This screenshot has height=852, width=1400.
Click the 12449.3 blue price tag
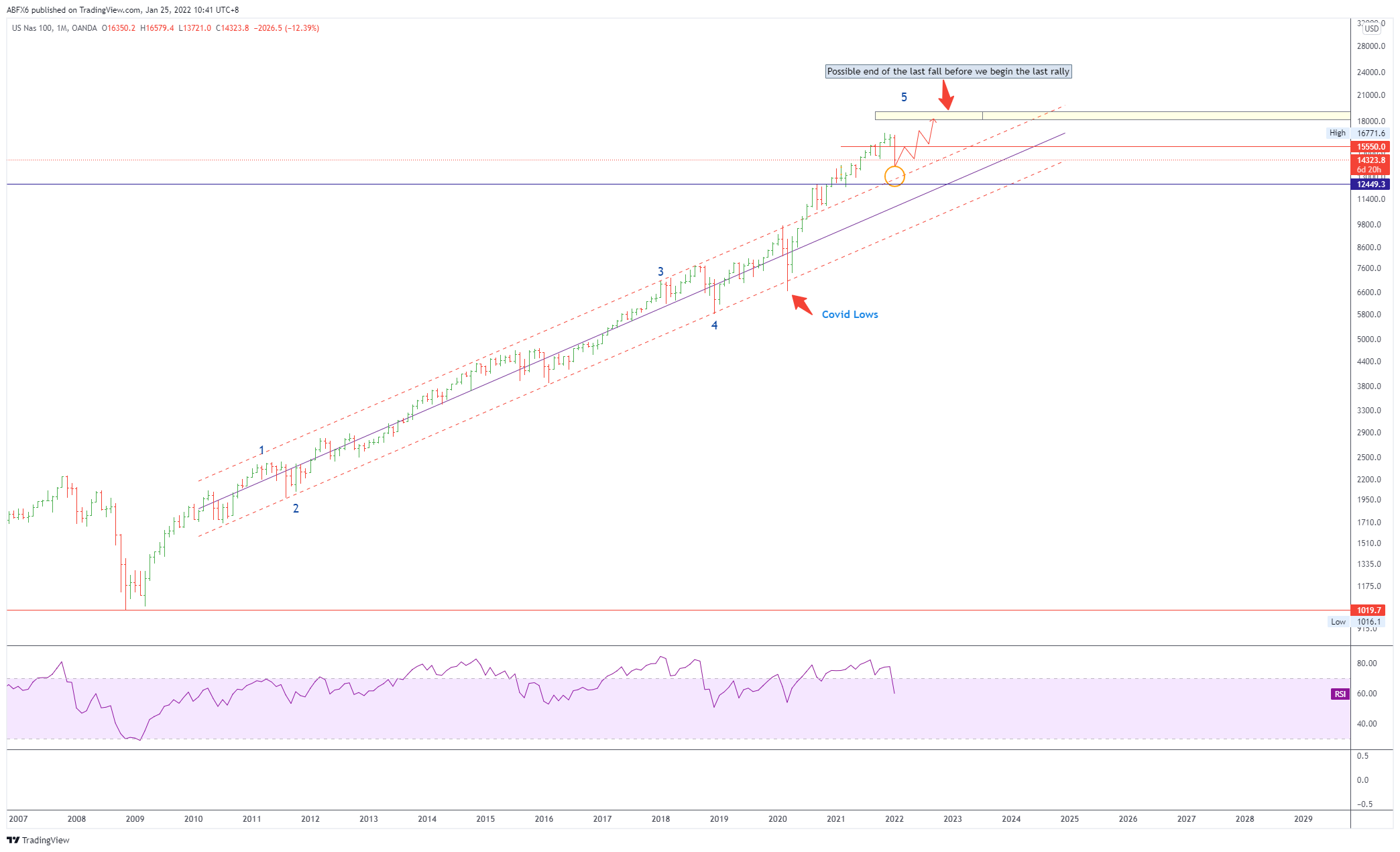pyautogui.click(x=1370, y=184)
